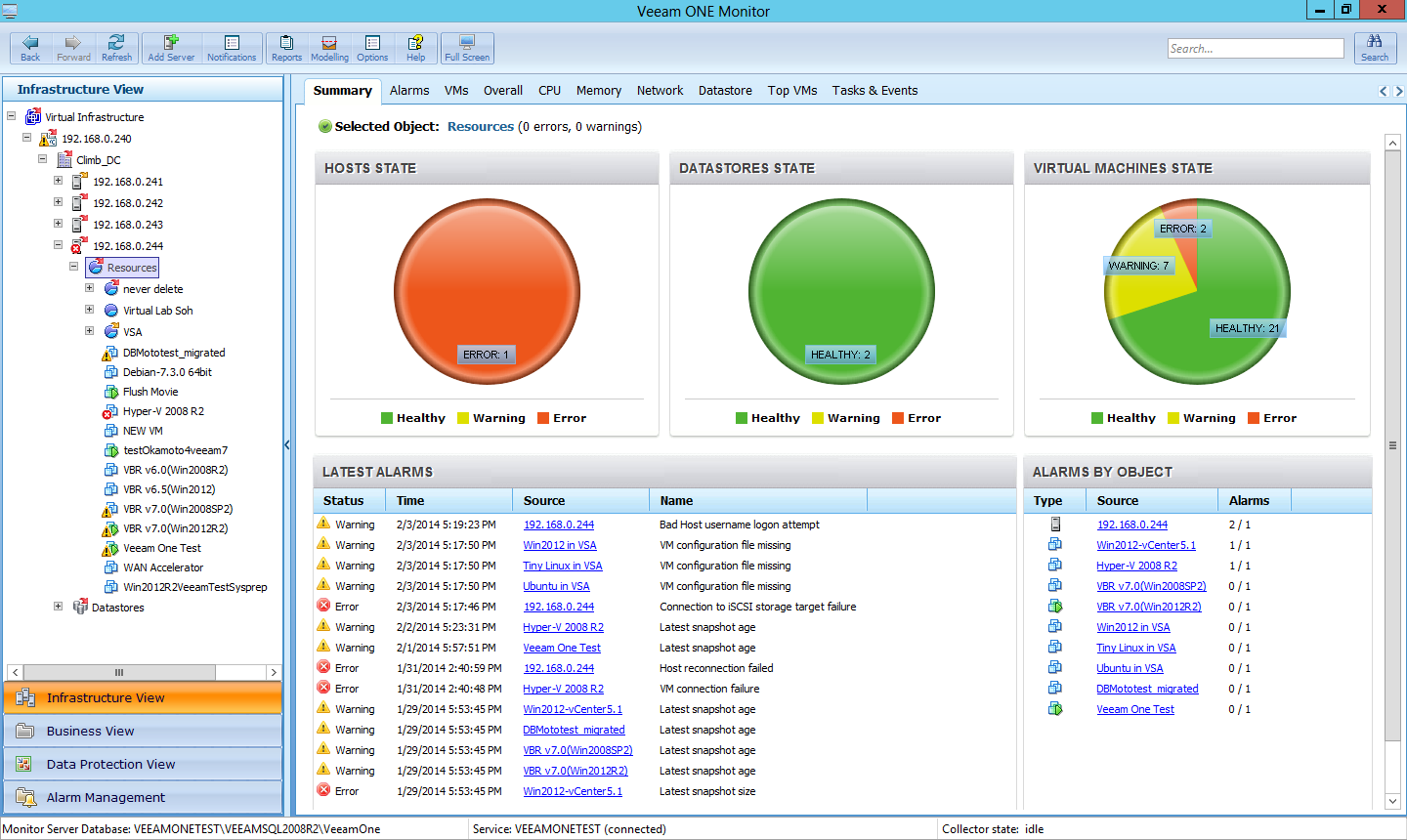Image resolution: width=1407 pixels, height=840 pixels.
Task: Click the Search binoculars button
Action: pyautogui.click(x=1375, y=48)
